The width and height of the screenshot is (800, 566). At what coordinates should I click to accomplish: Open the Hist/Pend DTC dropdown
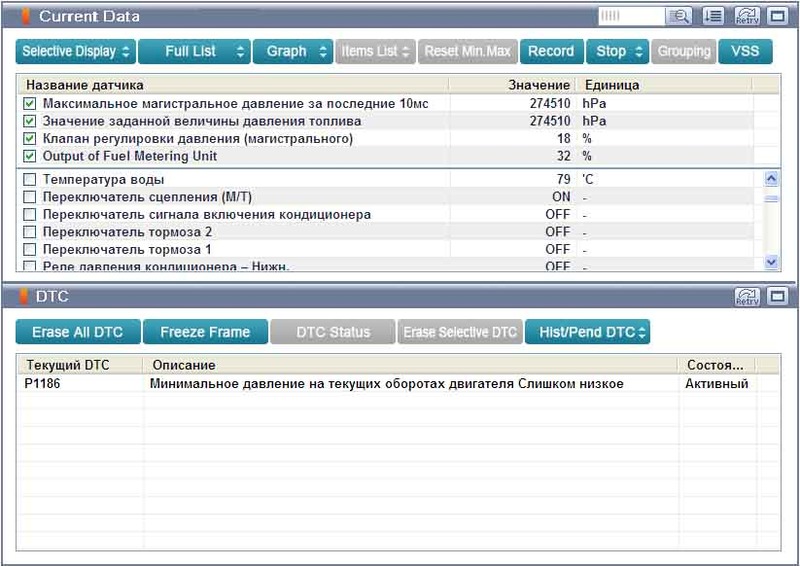(587, 332)
